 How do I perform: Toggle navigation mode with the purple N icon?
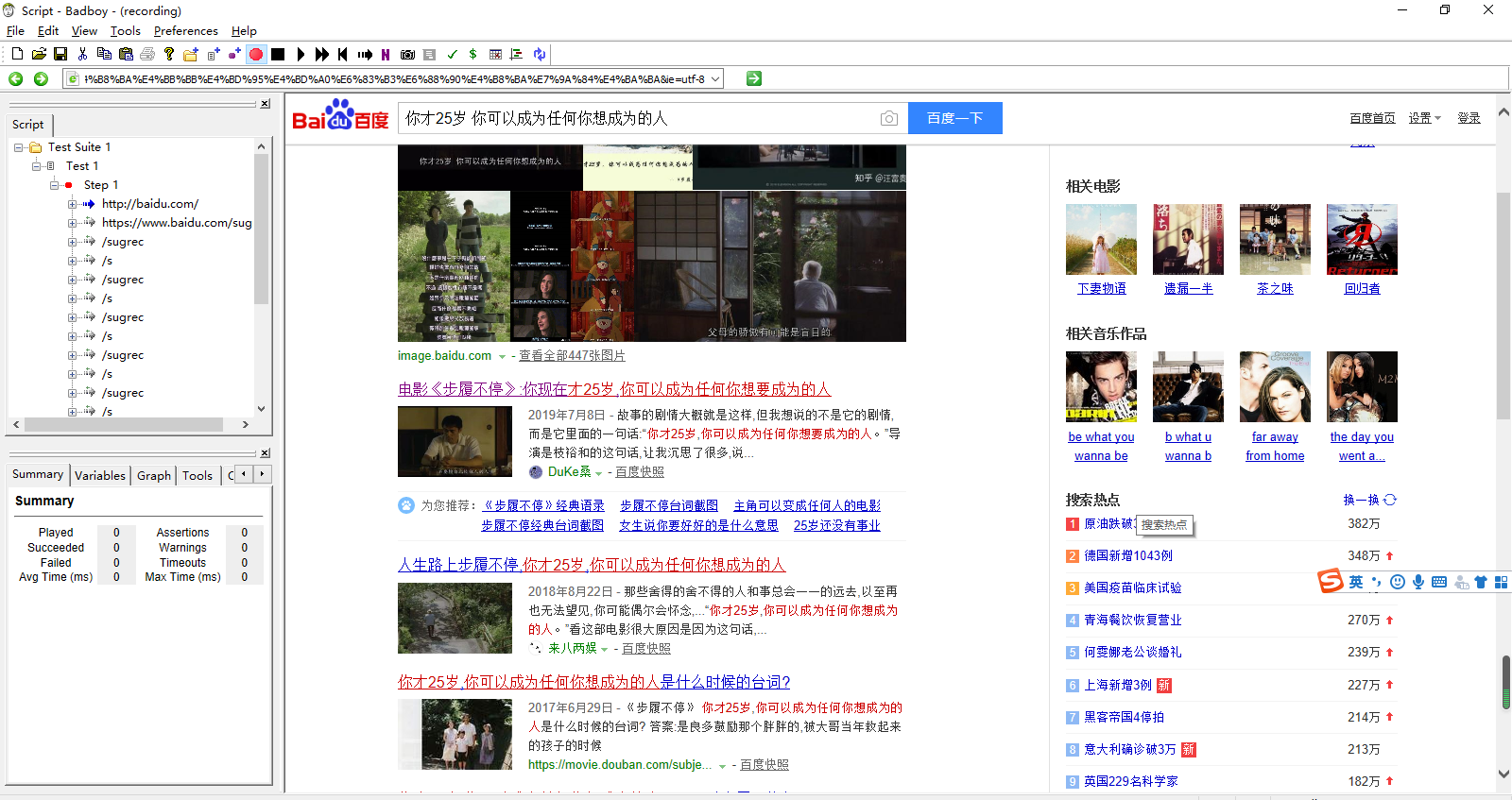pyautogui.click(x=386, y=54)
